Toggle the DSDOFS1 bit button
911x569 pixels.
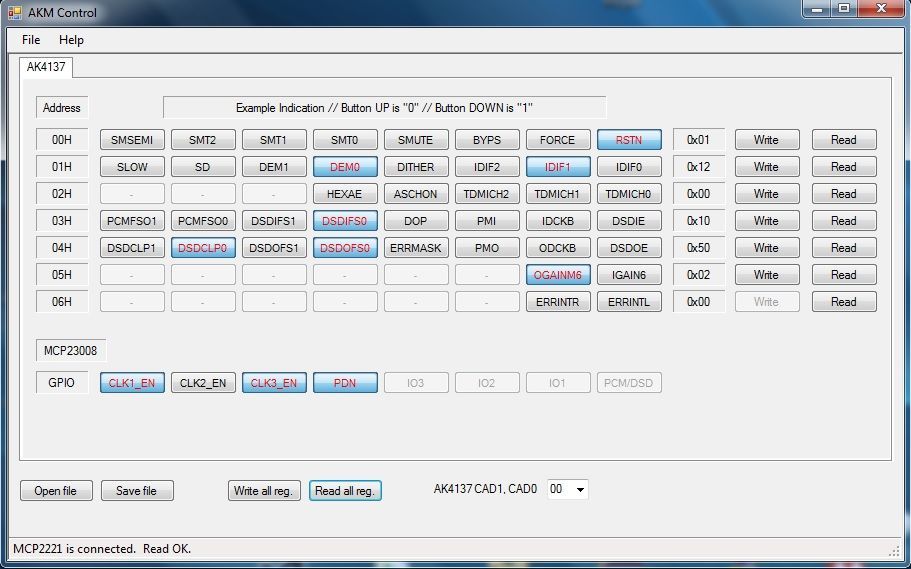tap(274, 248)
